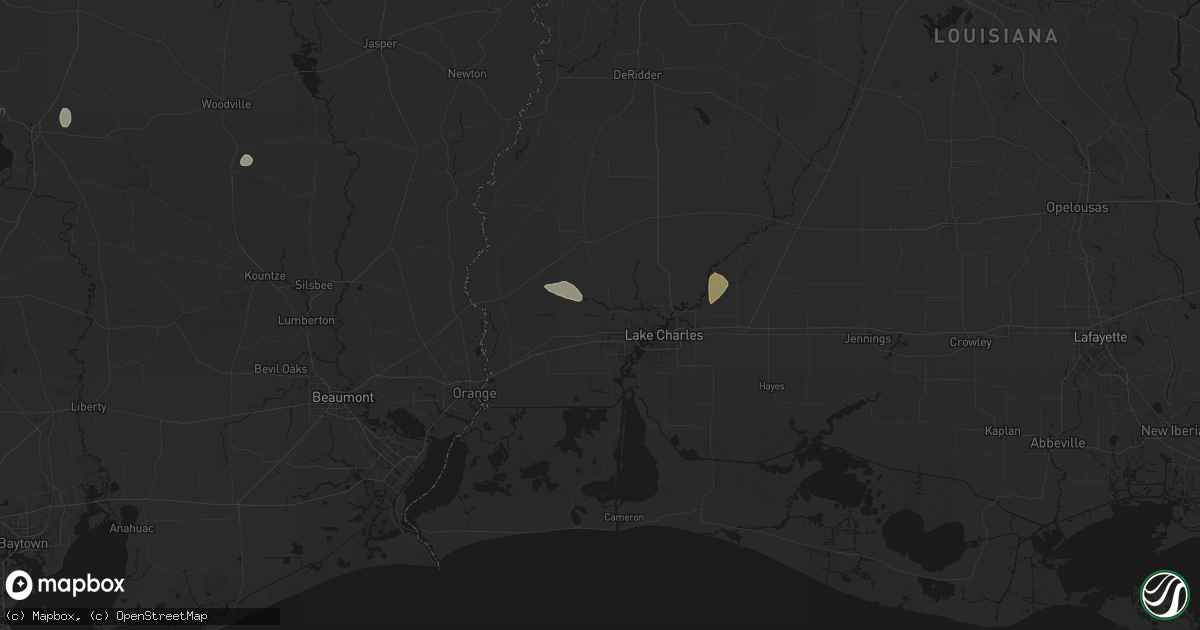Click the Orange city label

click(474, 393)
